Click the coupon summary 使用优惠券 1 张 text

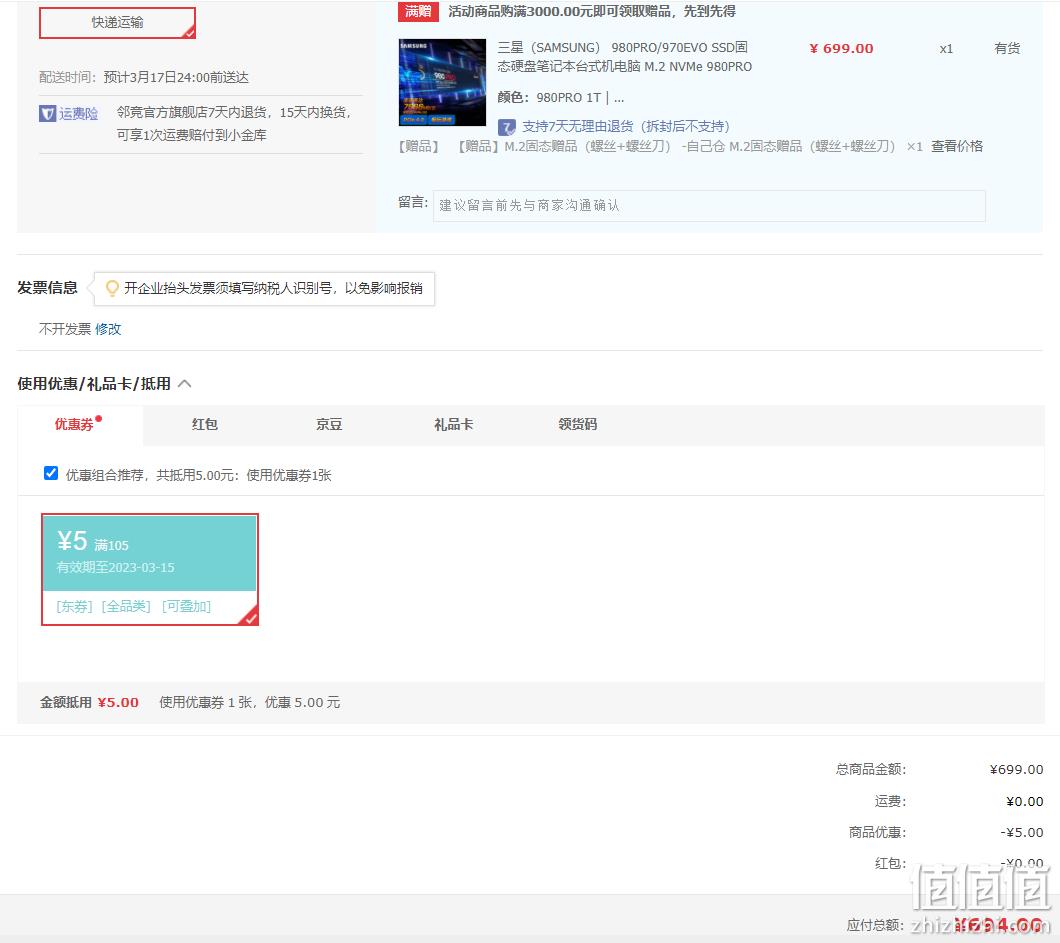[x=249, y=702]
